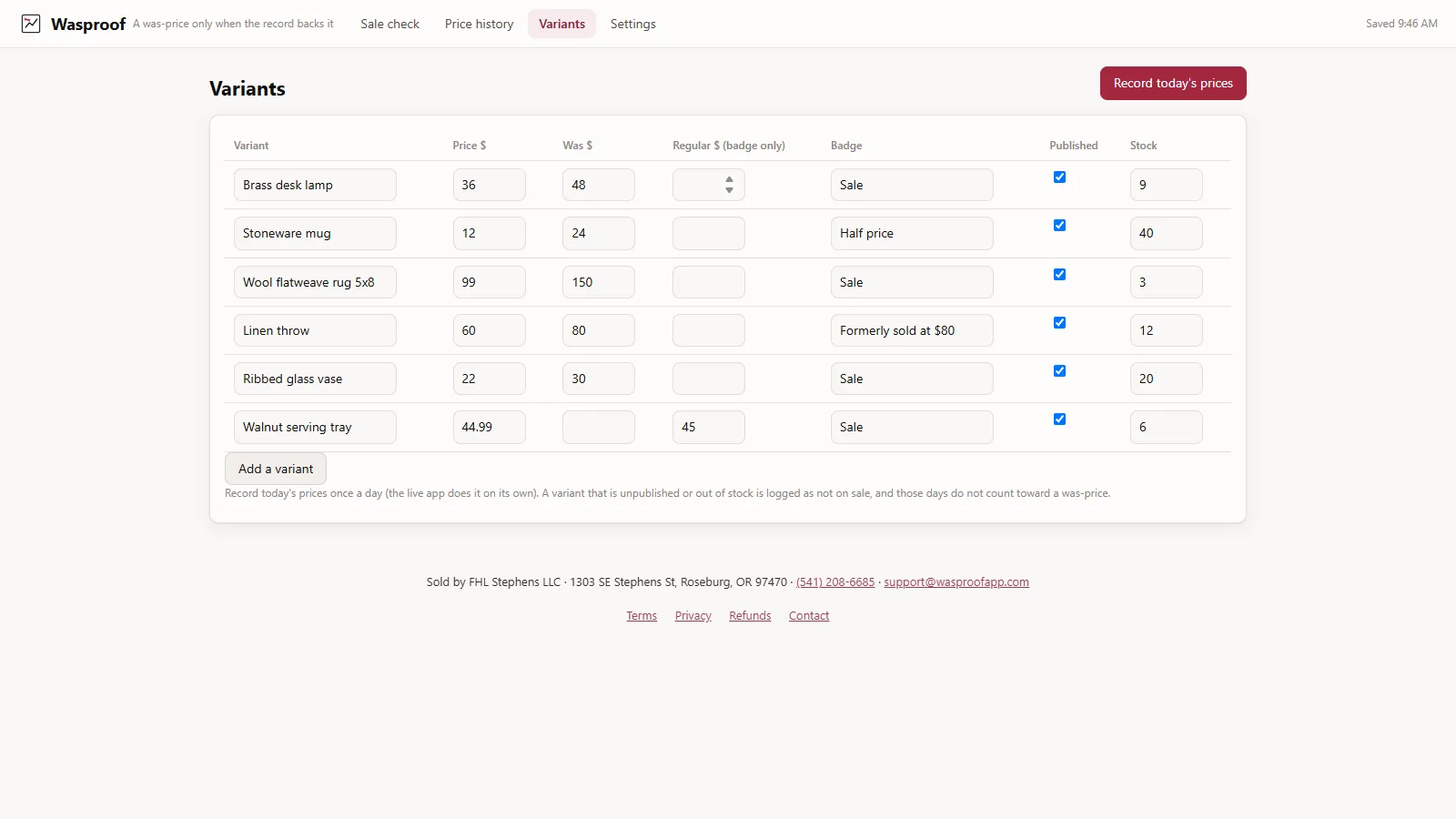Click the Regular $ (badge only) column header
The width and height of the screenshot is (1456, 819).
pos(729,146)
